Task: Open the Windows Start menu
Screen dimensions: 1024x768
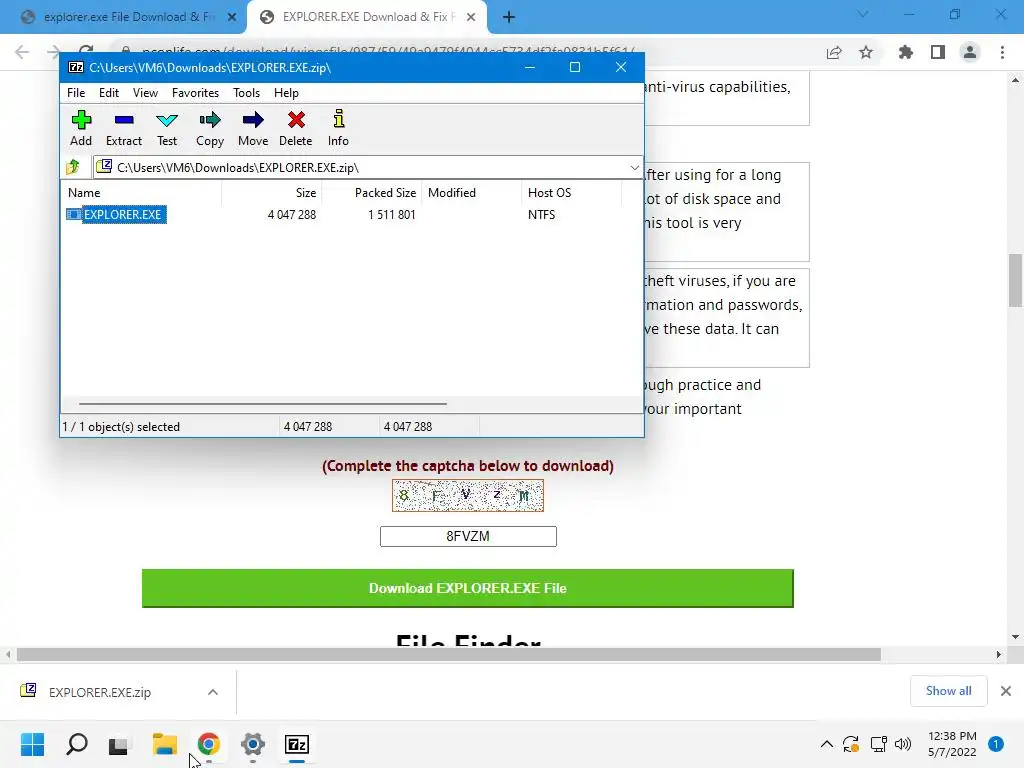Action: [32, 744]
